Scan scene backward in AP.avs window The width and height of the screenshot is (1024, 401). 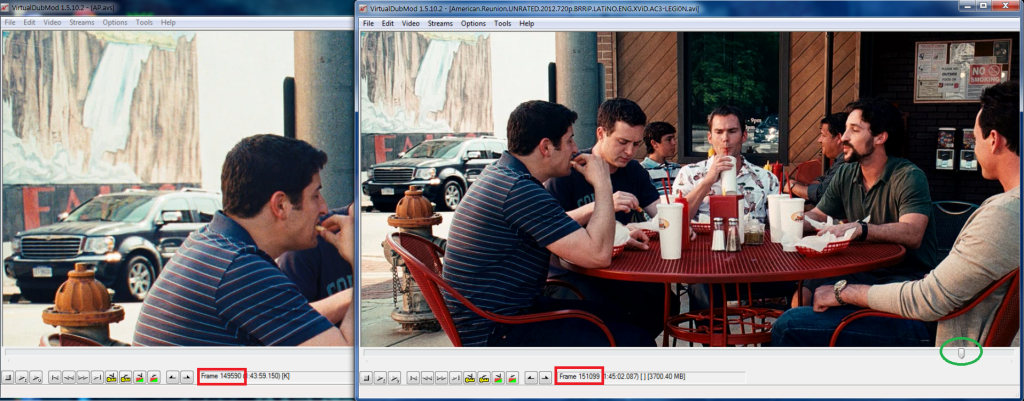139,377
